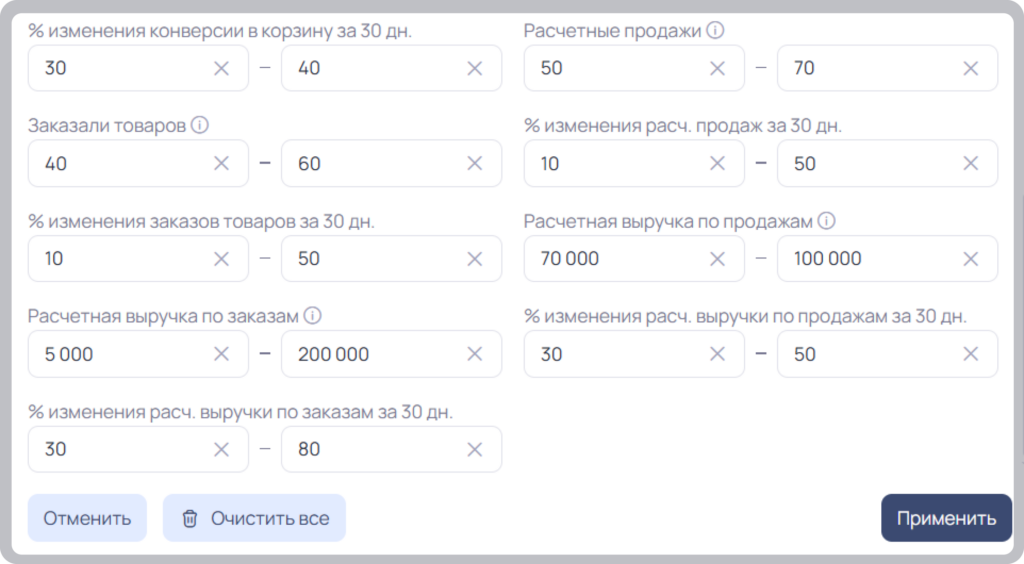Show info tooltip for Расчетные продажи

pos(715,30)
